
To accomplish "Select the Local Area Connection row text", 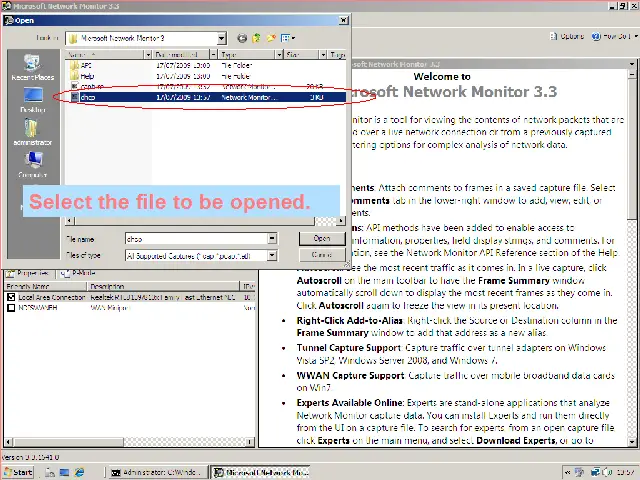I will [x=52, y=297].
